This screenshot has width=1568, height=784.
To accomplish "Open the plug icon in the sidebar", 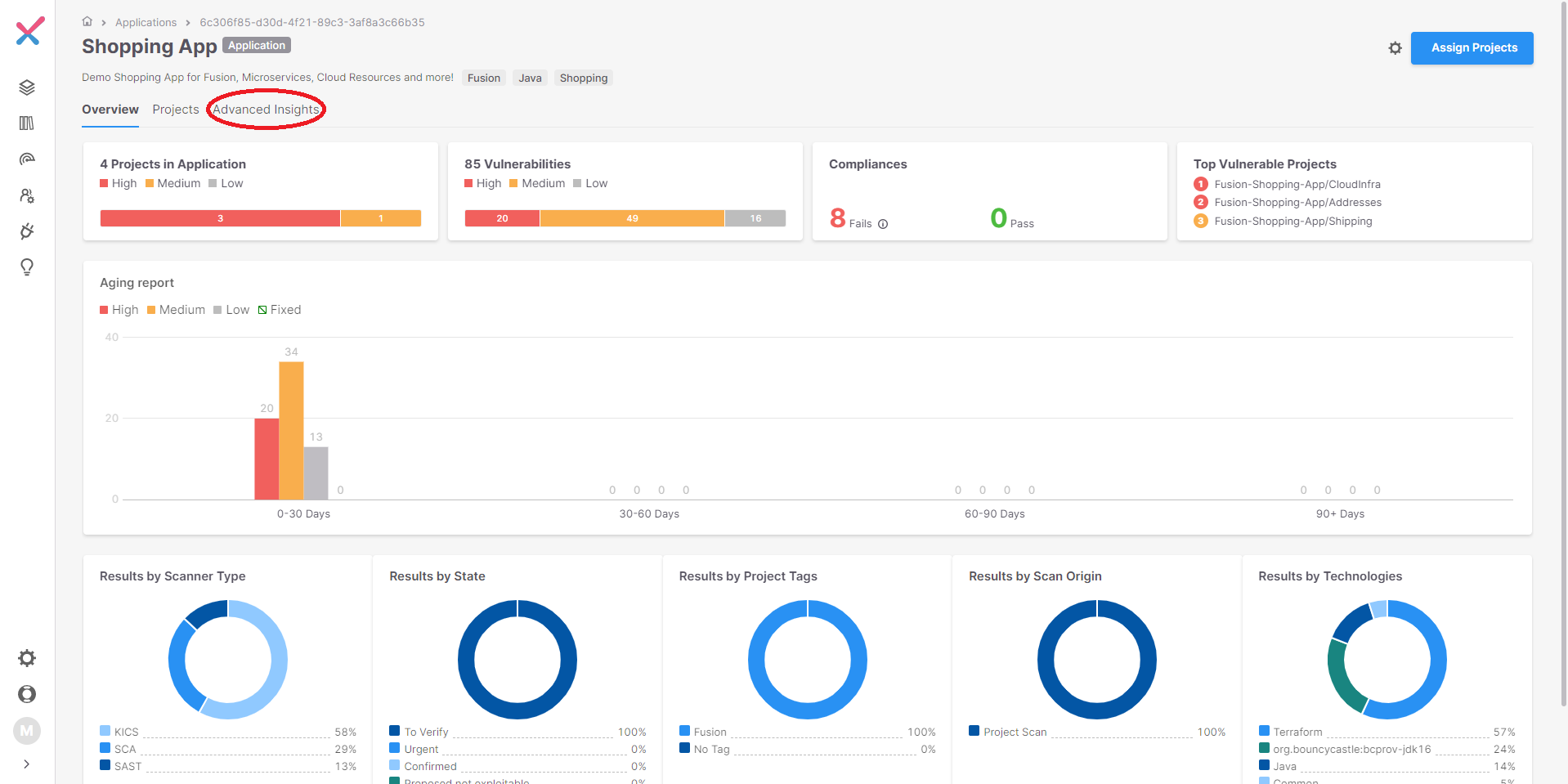I will coord(27,231).
